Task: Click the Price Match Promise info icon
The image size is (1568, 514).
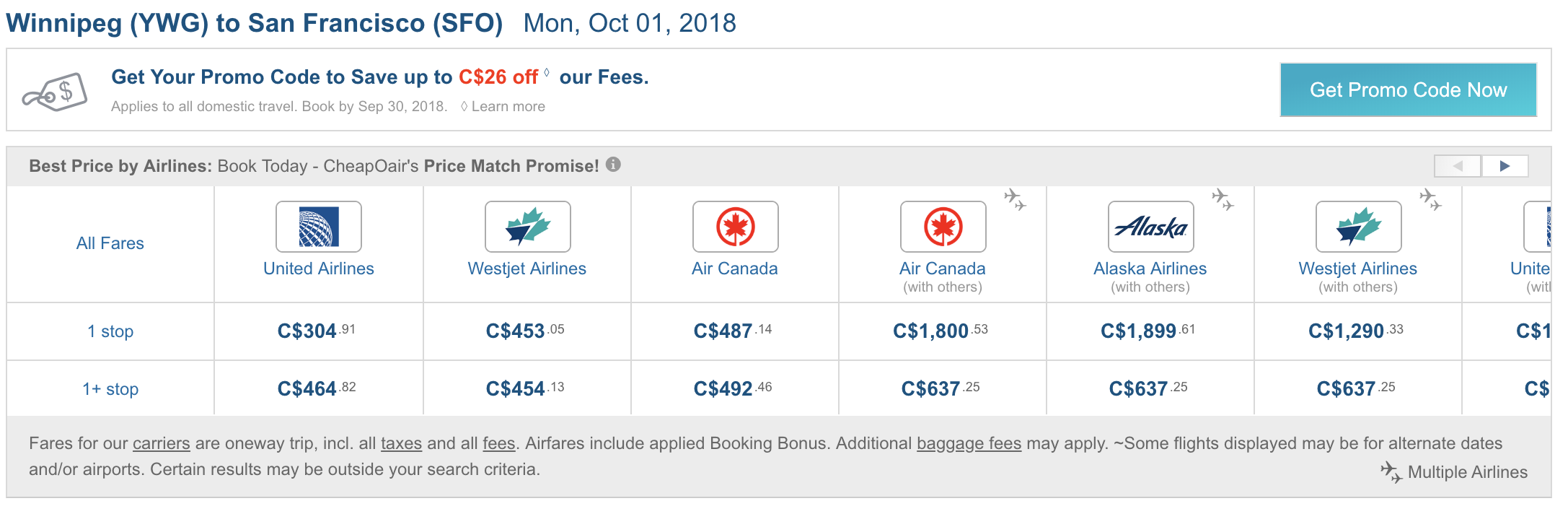Action: [613, 165]
